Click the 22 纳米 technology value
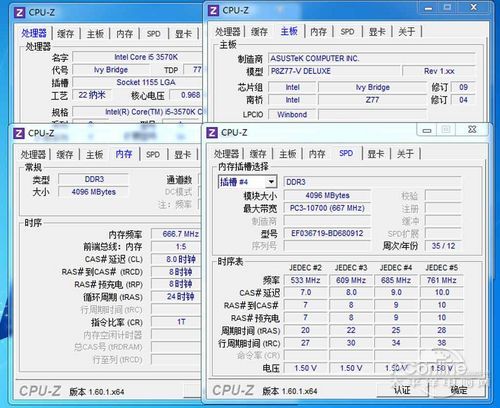This screenshot has height=408, width=500. pyautogui.click(x=92, y=95)
